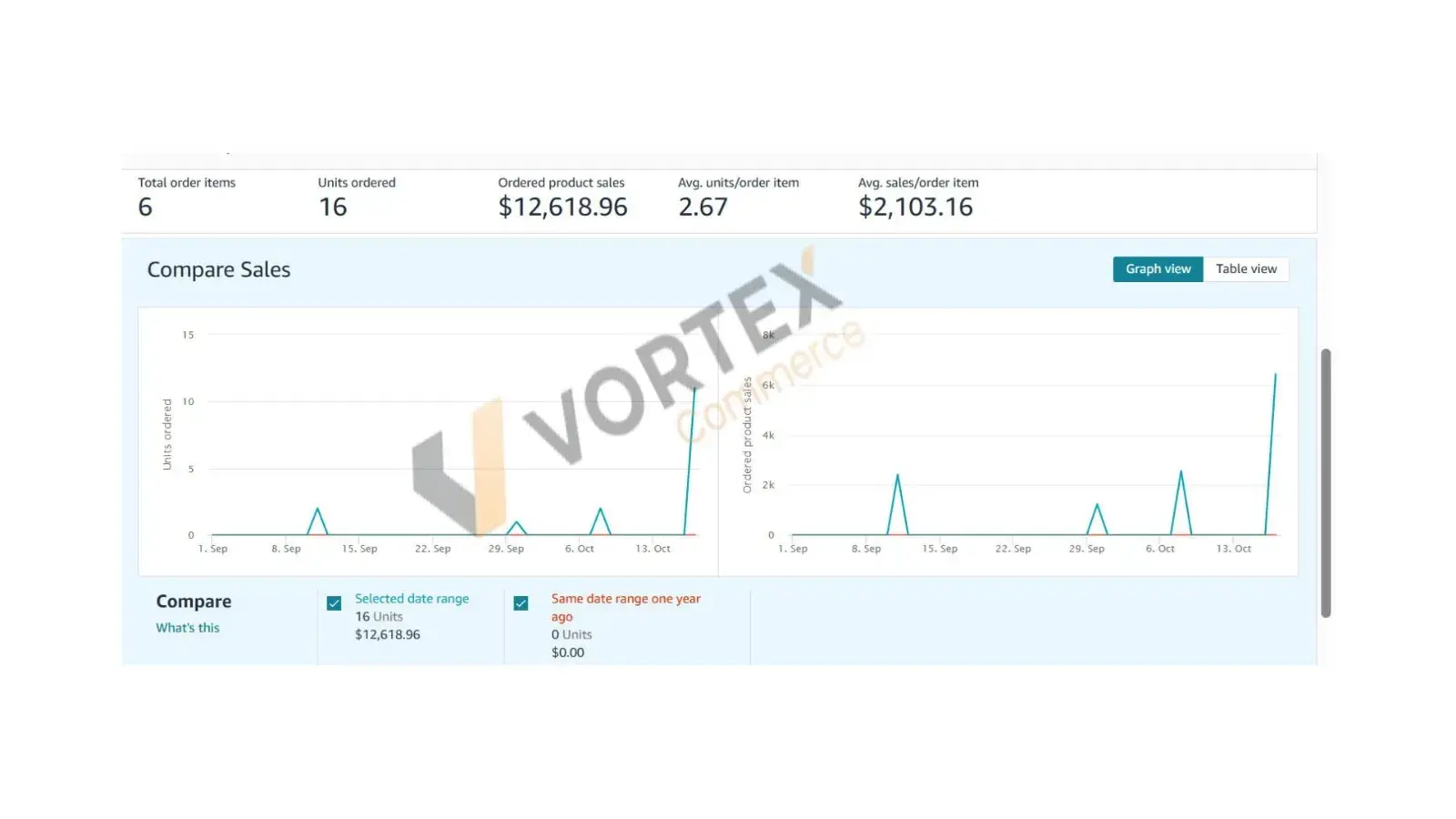Click the smallest spike in Units ordered chart
1456x819 pixels.
pos(516,522)
